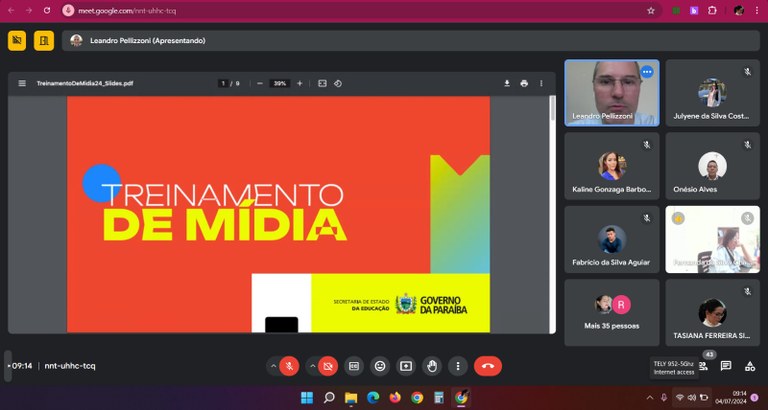Click the present screen button

405,366
